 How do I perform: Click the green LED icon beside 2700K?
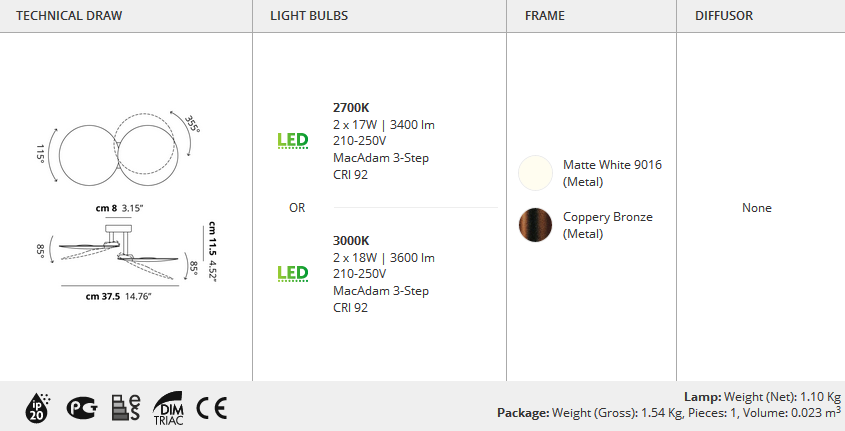point(293,141)
